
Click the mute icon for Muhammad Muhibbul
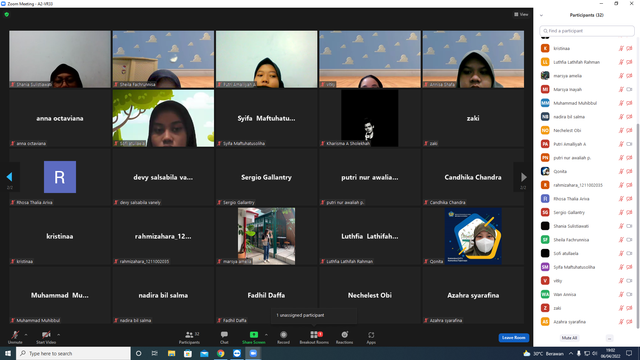click(621, 103)
